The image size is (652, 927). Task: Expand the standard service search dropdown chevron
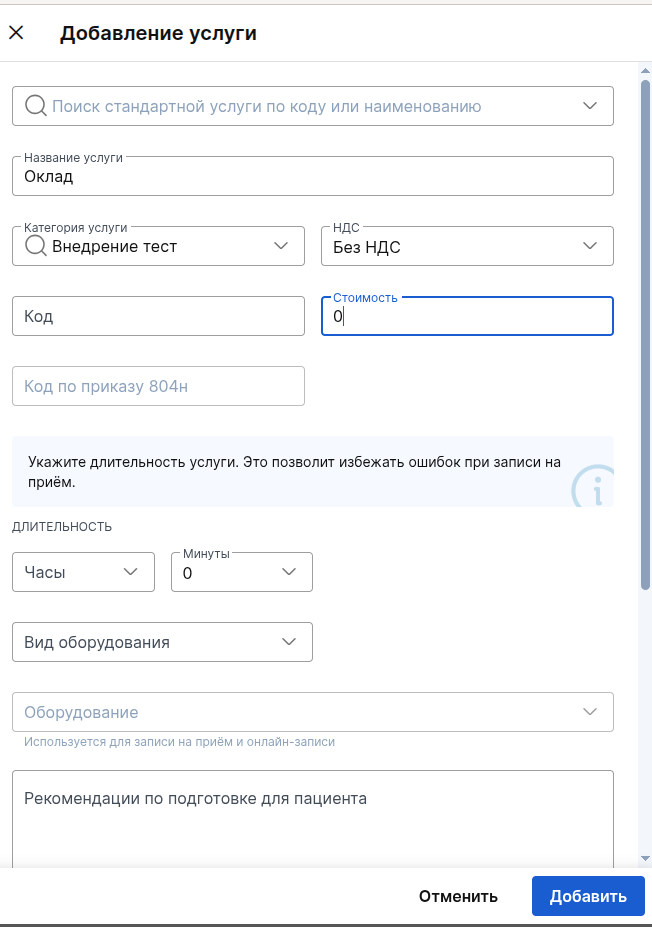click(589, 106)
